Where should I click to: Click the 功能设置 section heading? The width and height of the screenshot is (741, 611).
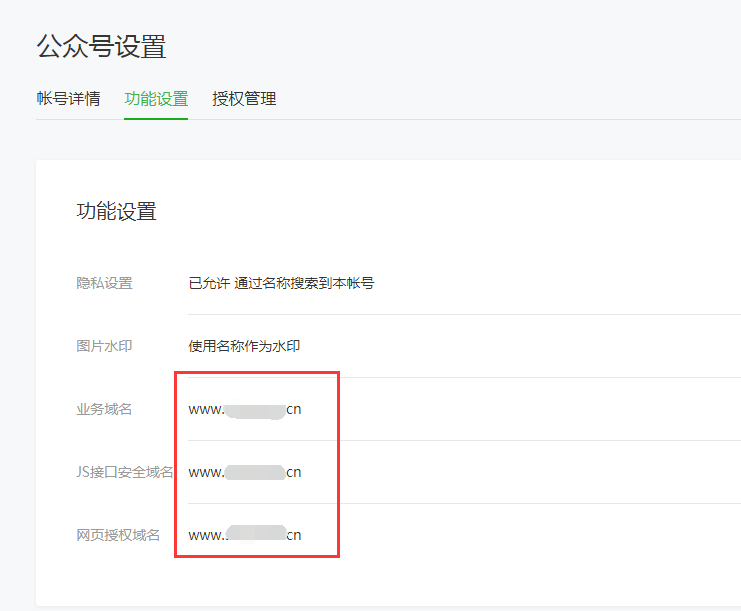tap(116, 211)
